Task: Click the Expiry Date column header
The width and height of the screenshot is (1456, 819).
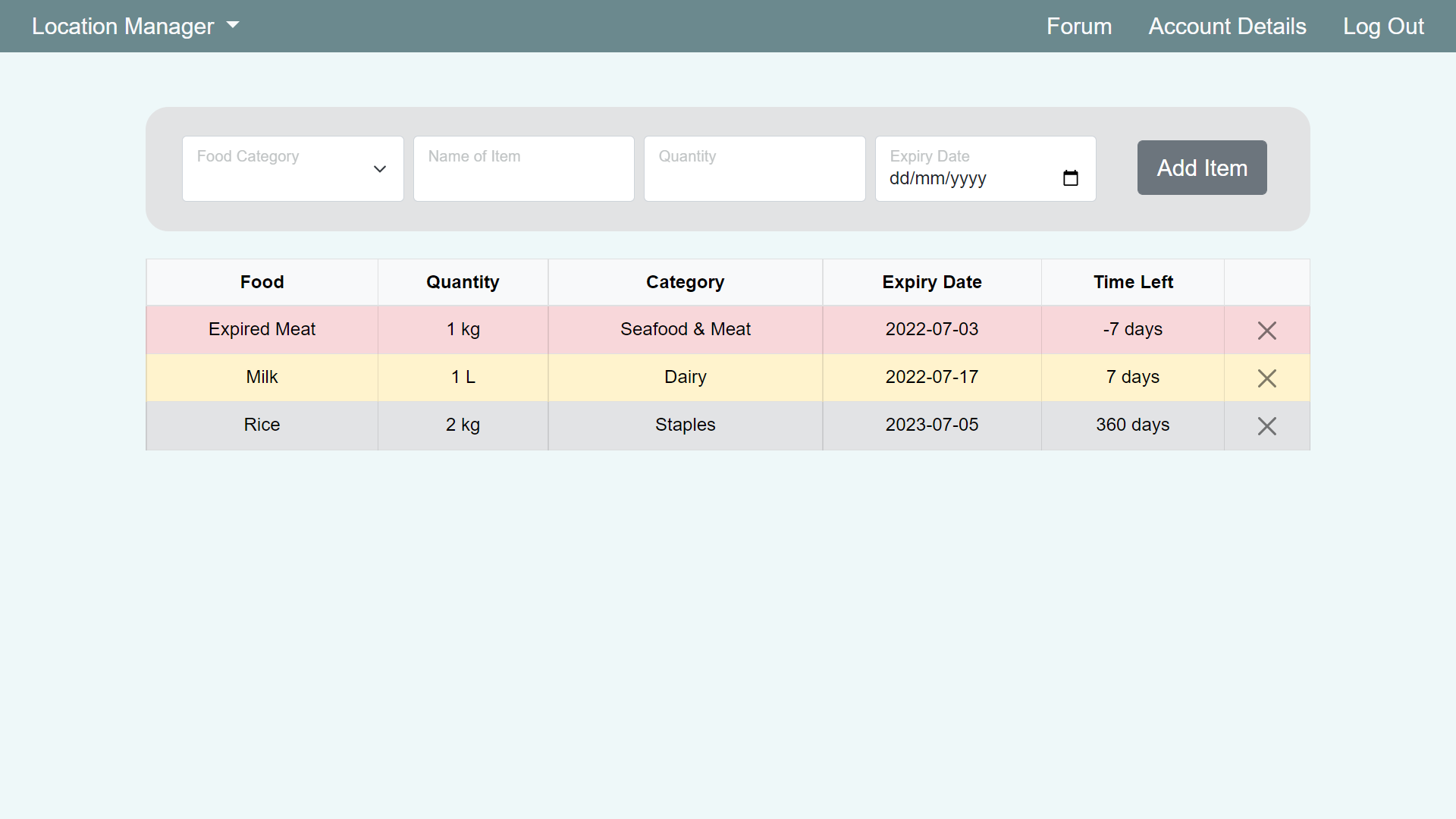Action: pos(931,282)
